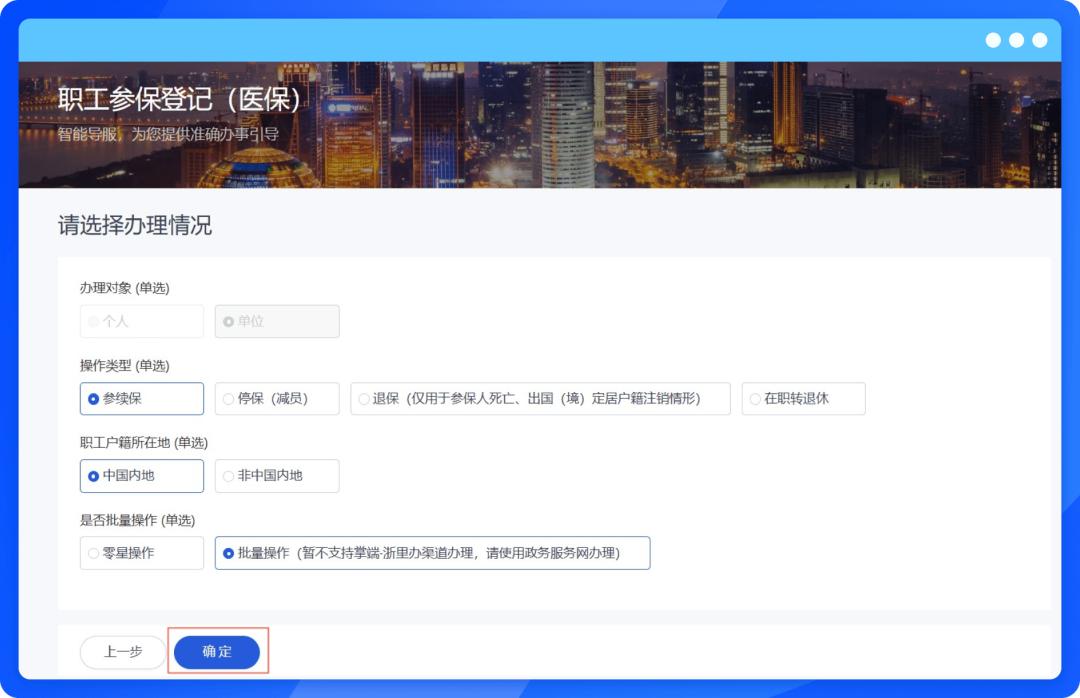Choose the 停保（减员）option
1080x698 pixels.
(277, 399)
